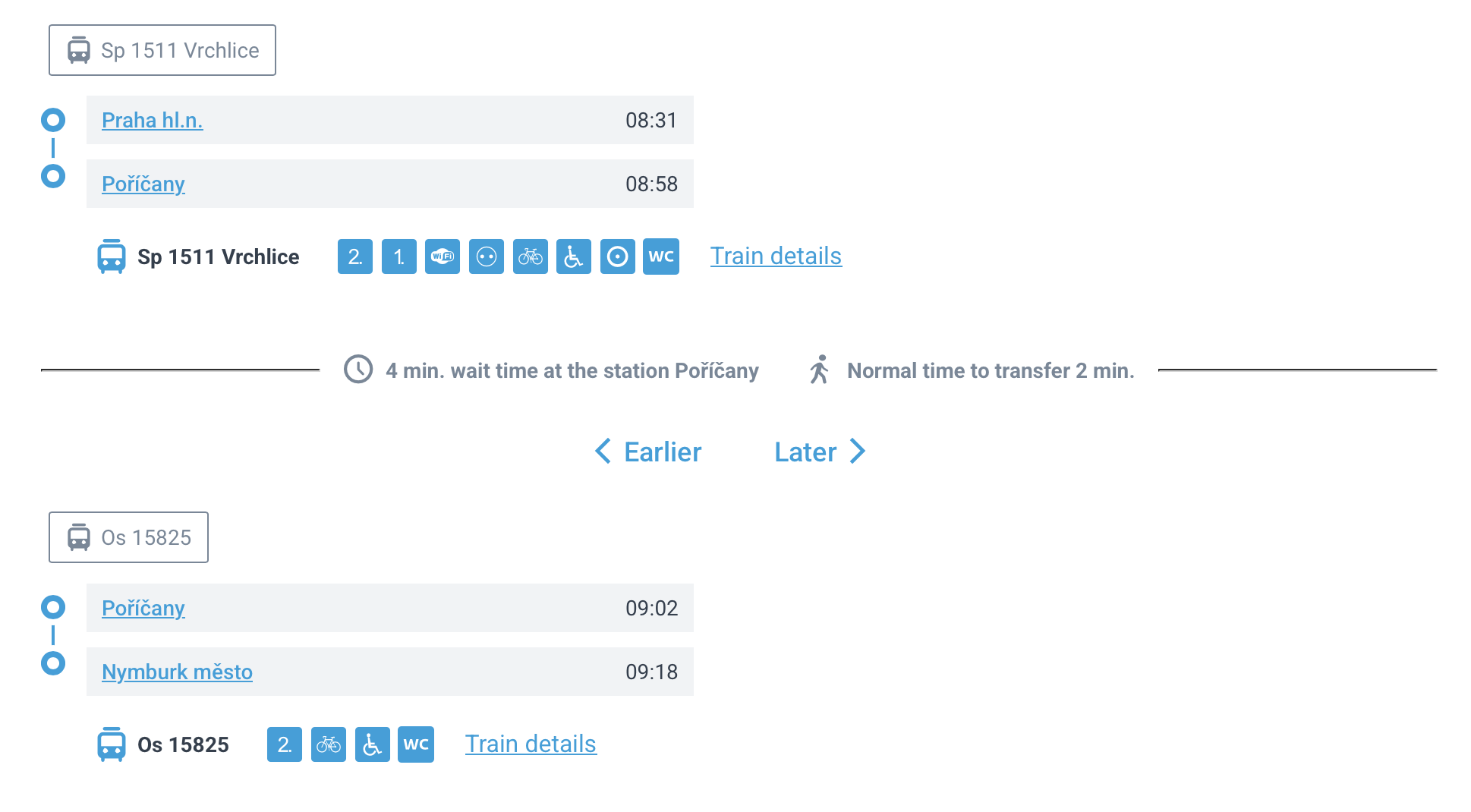This screenshot has width=1471, height=812.
Task: Click the 2nd class icon for Os 15825
Action: coord(285,744)
